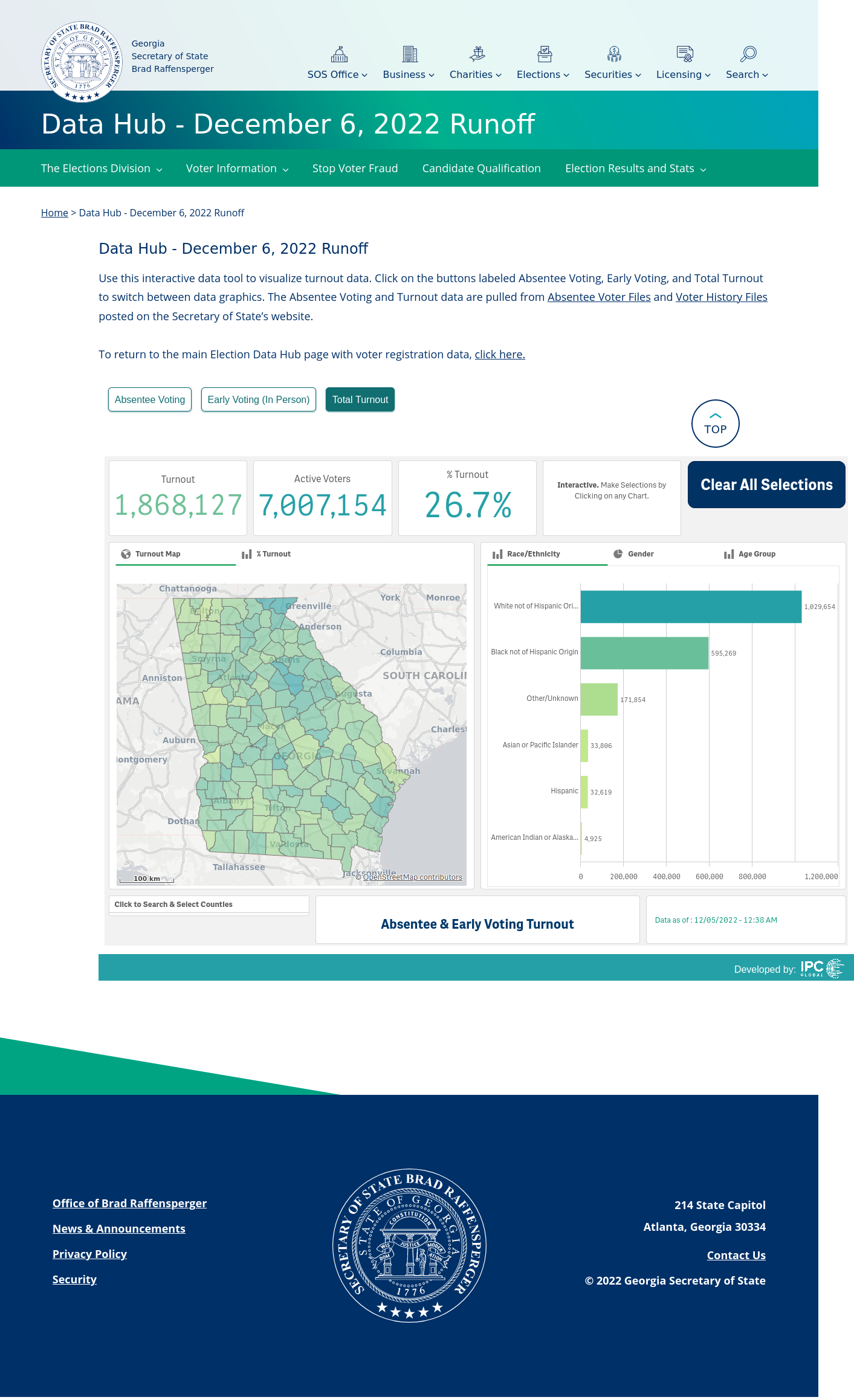The width and height of the screenshot is (854, 1400).
Task: Switch to the Turnout Map tab
Action: pos(175,554)
